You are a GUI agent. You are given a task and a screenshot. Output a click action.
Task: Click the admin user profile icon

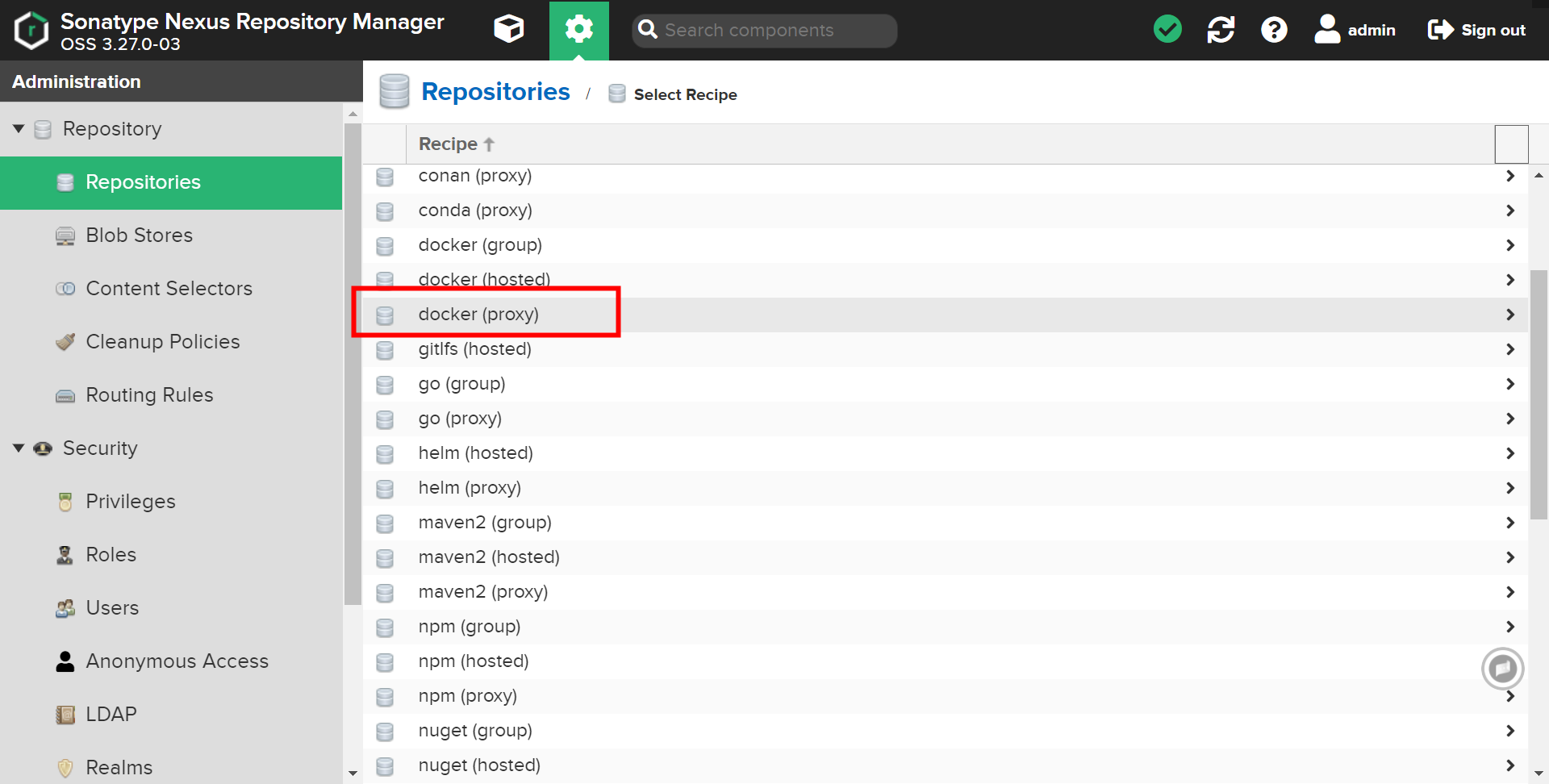coord(1326,29)
